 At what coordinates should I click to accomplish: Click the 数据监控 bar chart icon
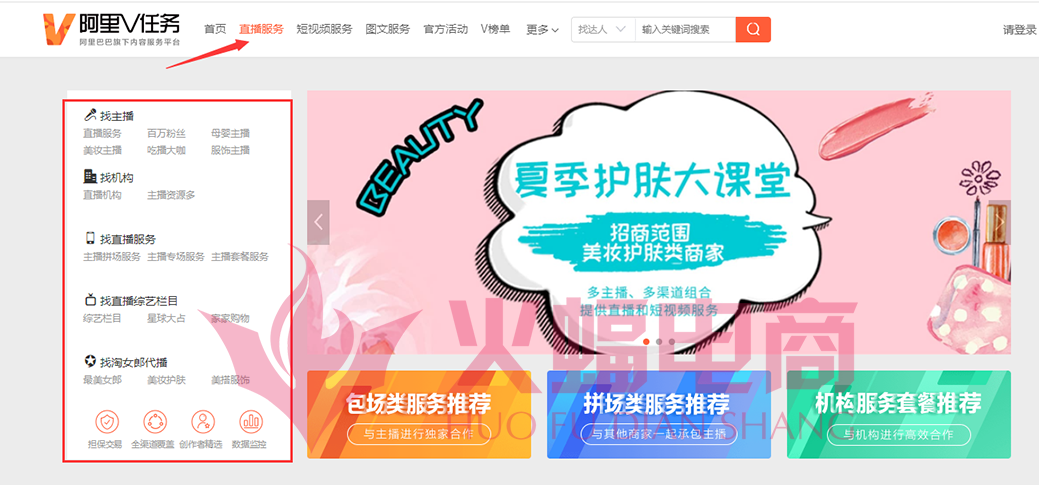click(251, 421)
